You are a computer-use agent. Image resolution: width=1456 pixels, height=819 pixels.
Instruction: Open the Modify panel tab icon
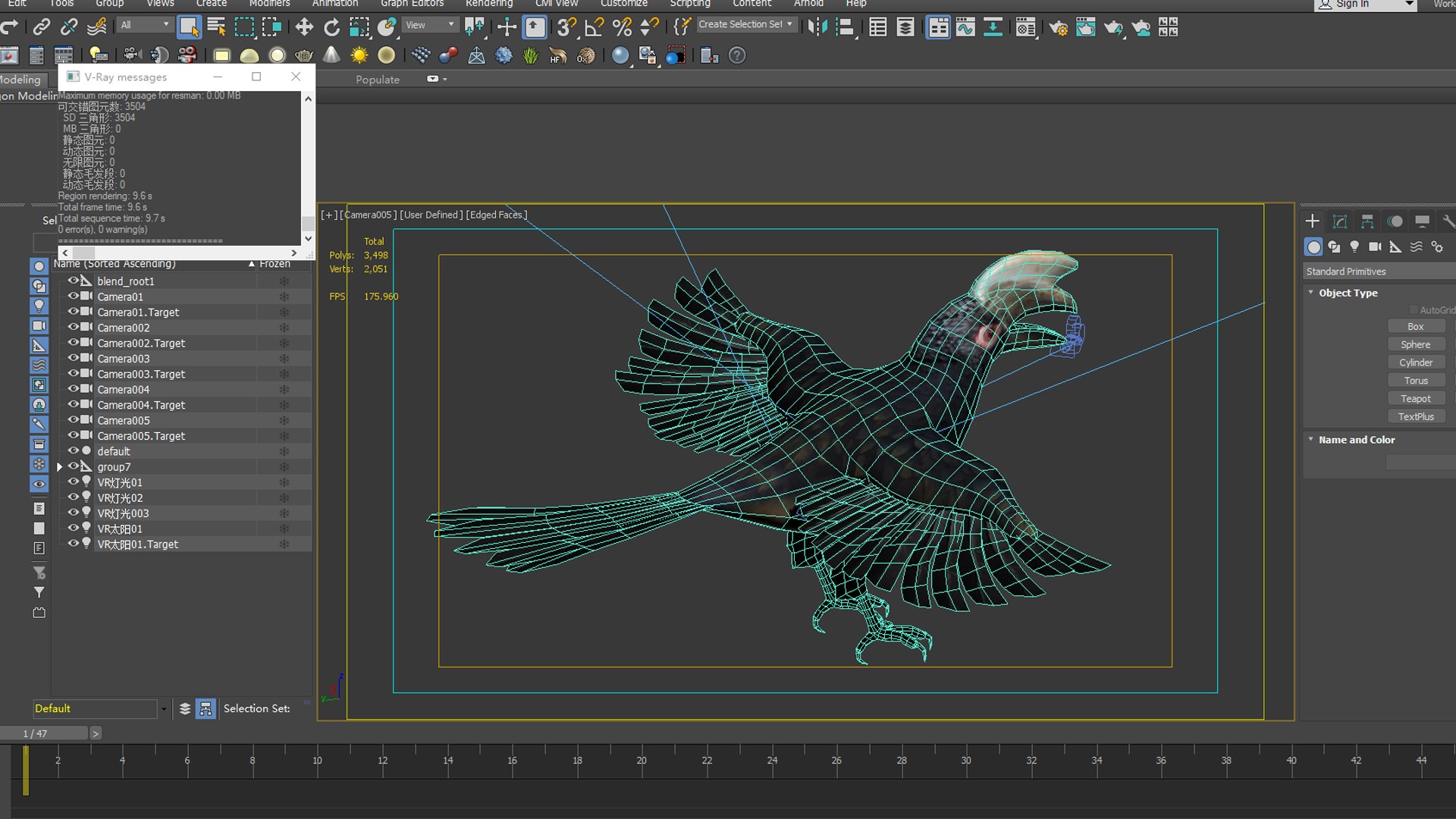pyautogui.click(x=1340, y=221)
